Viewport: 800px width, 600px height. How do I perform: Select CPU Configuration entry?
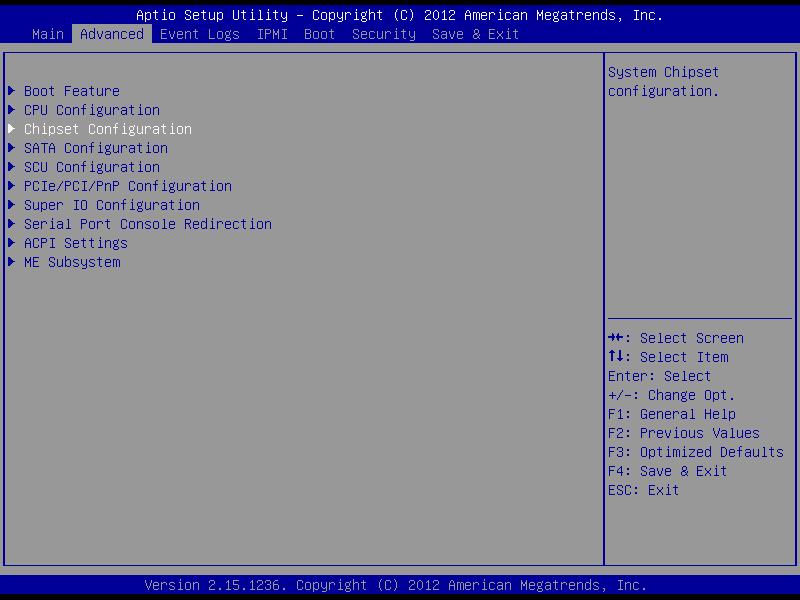click(x=91, y=110)
